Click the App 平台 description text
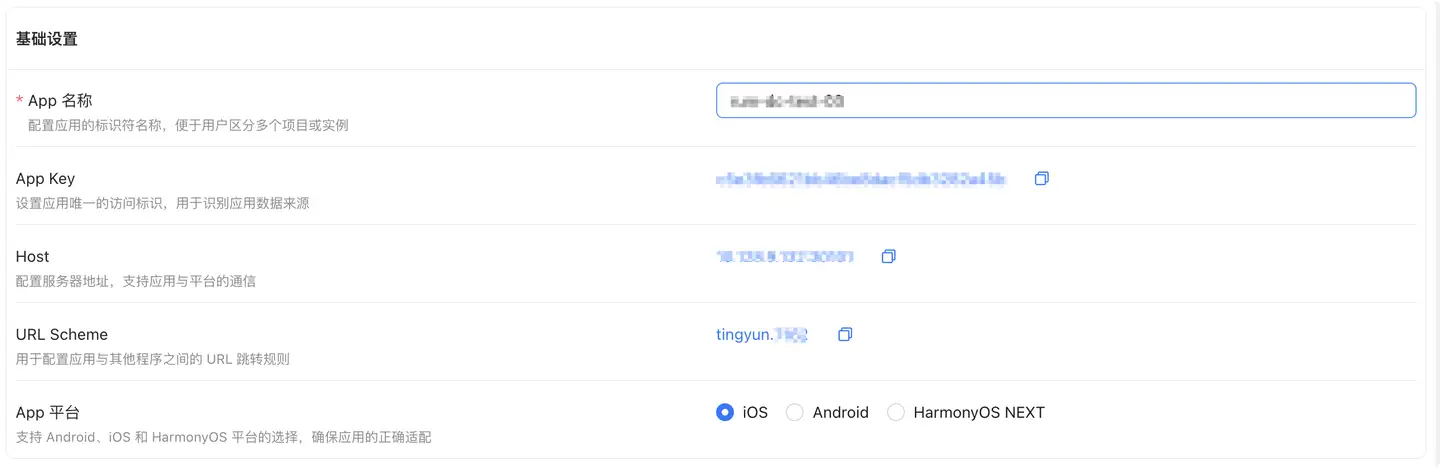 pos(224,437)
